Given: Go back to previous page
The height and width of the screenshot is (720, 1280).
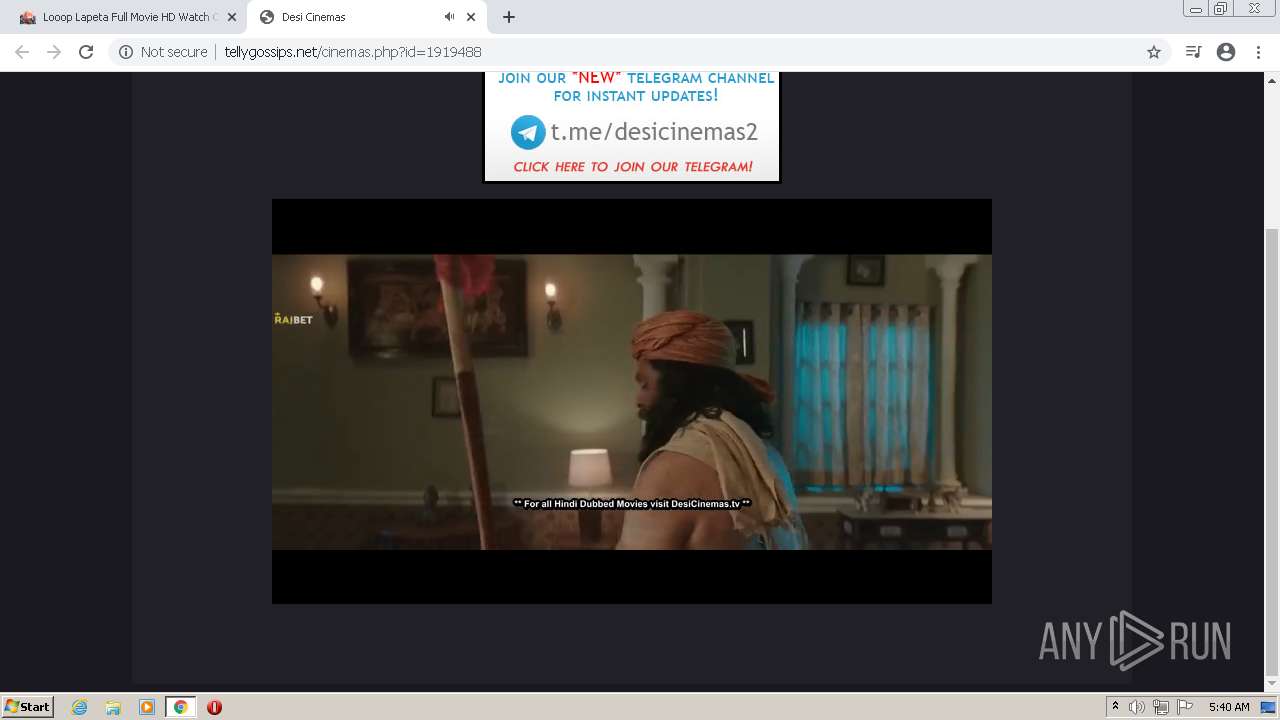Looking at the screenshot, I should pyautogui.click(x=22, y=52).
